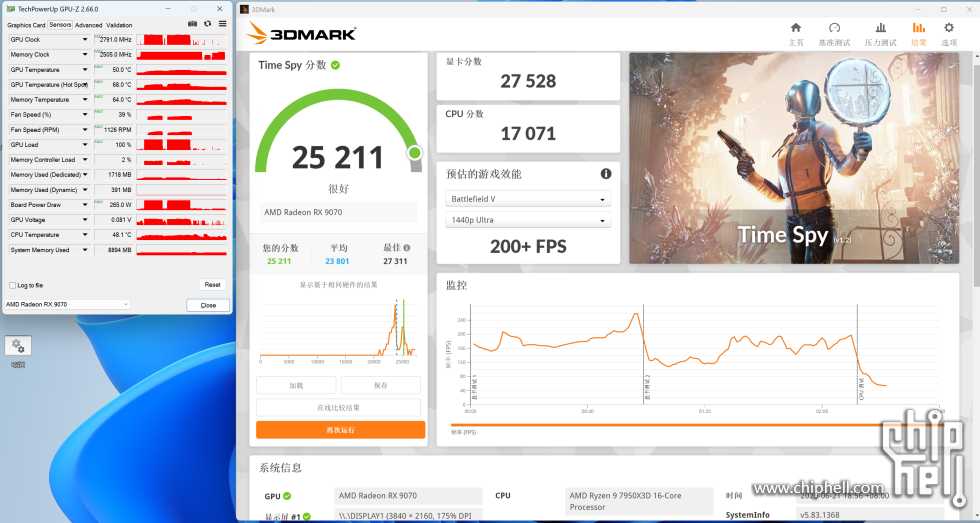This screenshot has height=523, width=980.
Task: Click the green check beside Time Spy score
Action: pyautogui.click(x=336, y=65)
